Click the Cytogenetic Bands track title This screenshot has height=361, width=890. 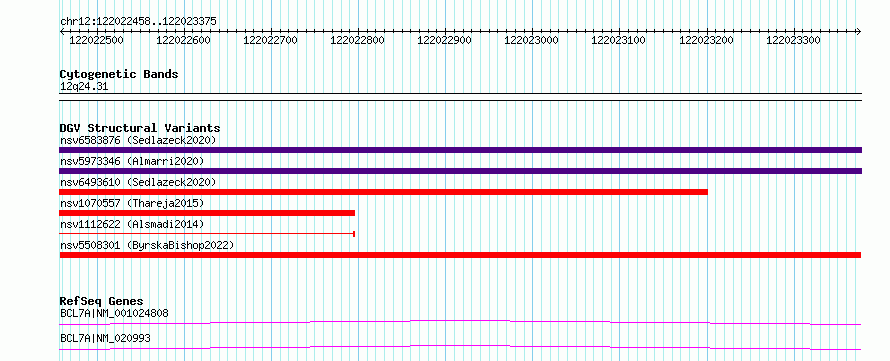[119, 74]
